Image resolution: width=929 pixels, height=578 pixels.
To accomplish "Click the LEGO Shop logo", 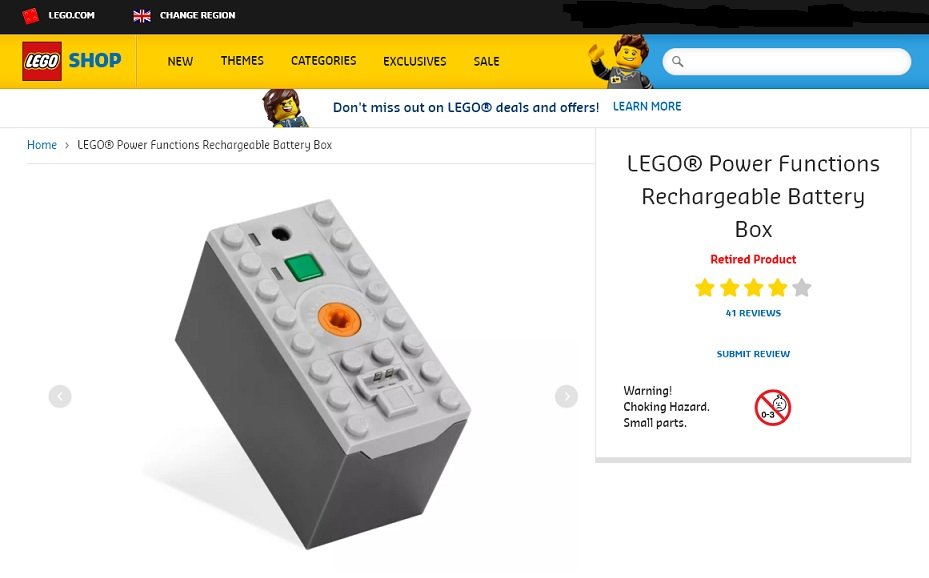I will pos(72,61).
